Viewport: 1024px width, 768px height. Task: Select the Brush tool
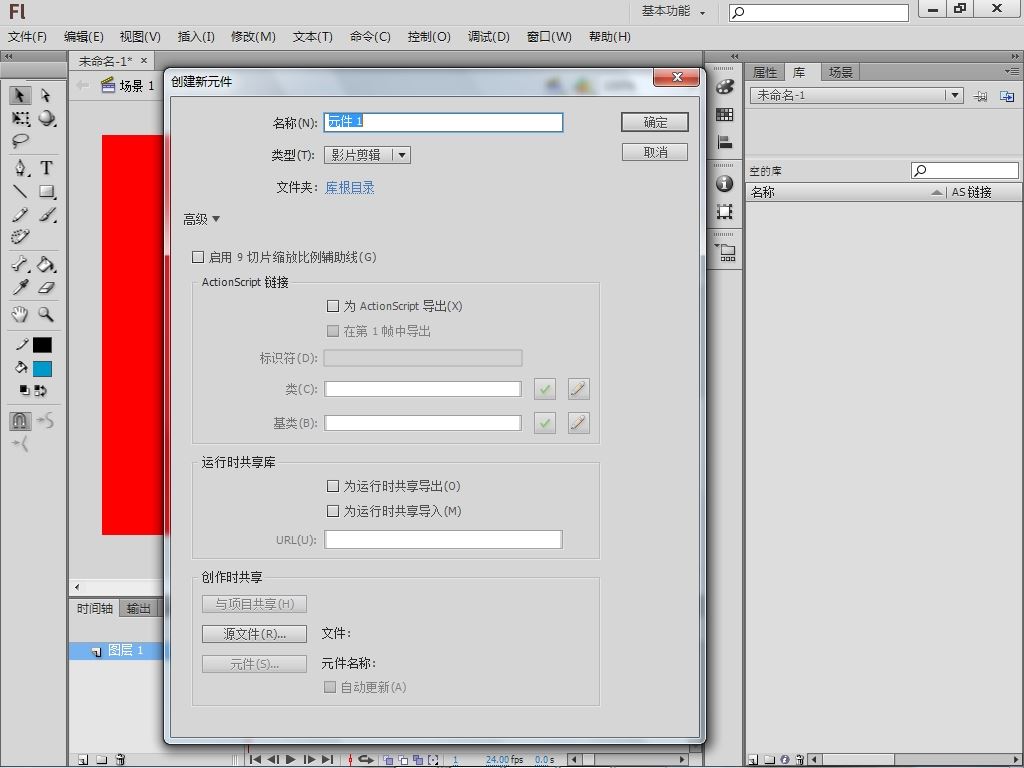click(46, 214)
